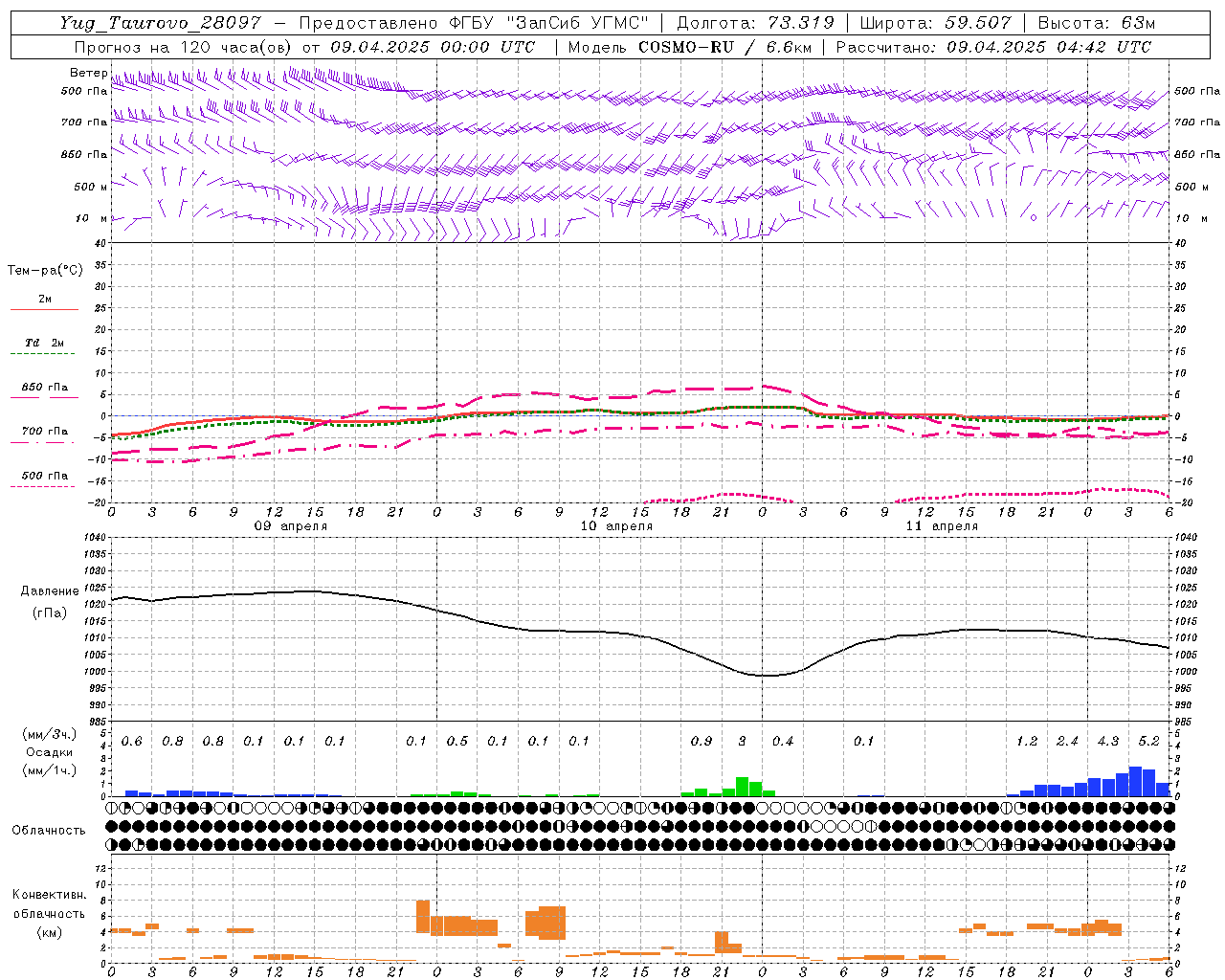This screenshot has width=1225, height=980.
Task: Click the Облачность cloud cover label
Action: [49, 830]
